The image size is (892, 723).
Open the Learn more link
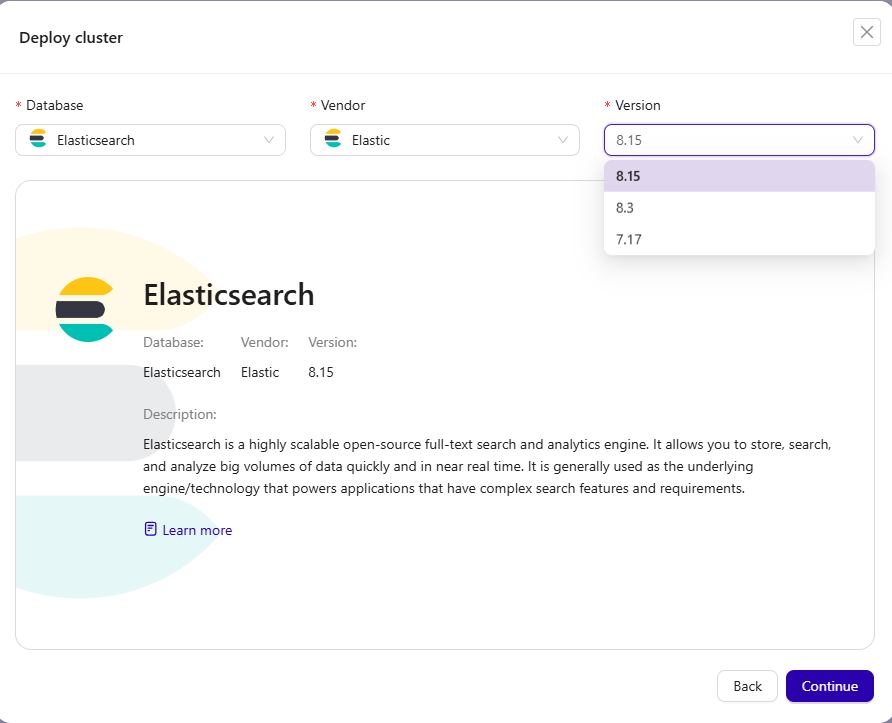click(x=196, y=529)
